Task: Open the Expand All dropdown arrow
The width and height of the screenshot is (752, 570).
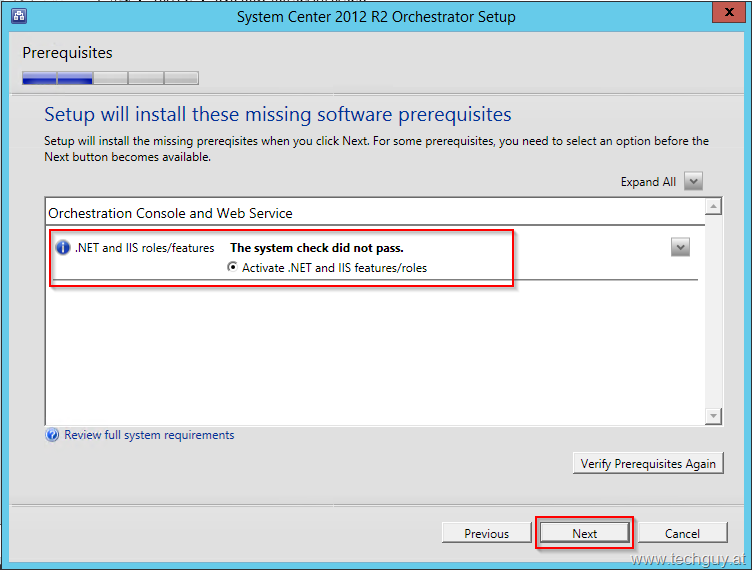Action: [x=693, y=181]
